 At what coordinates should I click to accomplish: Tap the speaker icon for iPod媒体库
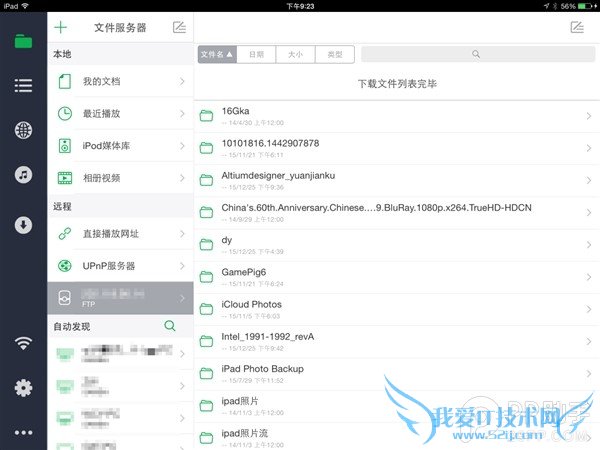click(x=65, y=146)
